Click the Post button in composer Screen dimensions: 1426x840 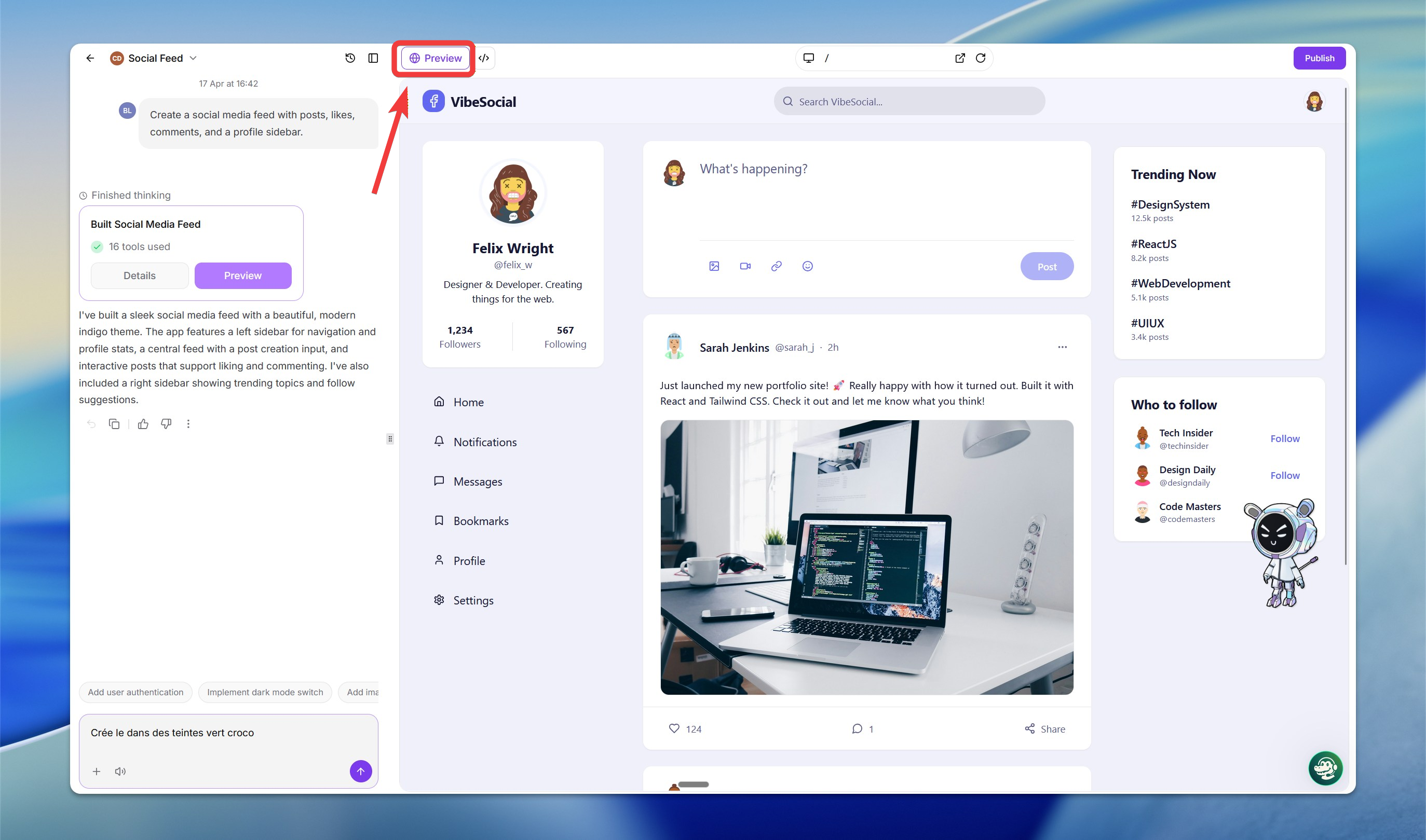pos(1047,266)
